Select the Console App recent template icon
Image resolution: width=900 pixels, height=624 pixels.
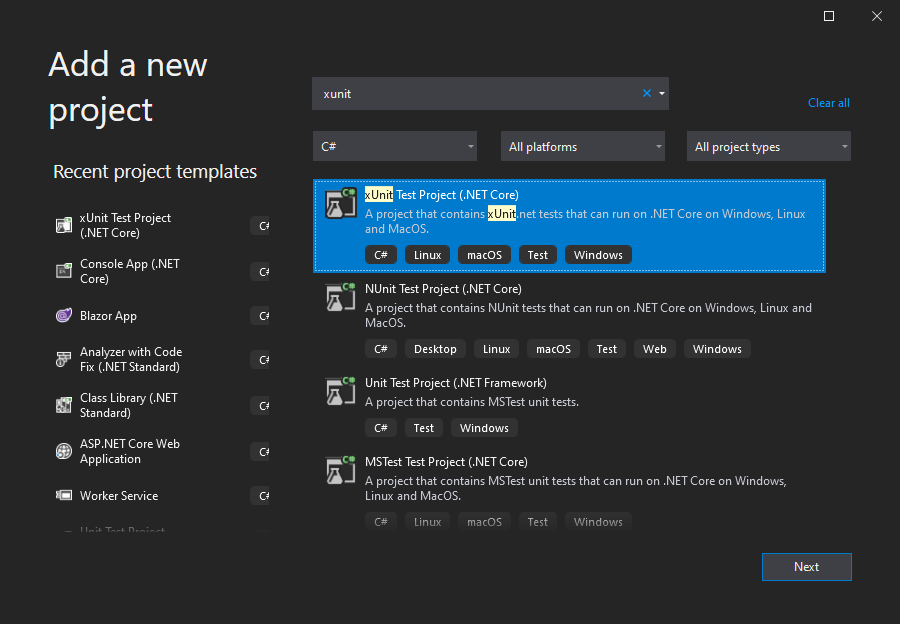(x=63, y=272)
